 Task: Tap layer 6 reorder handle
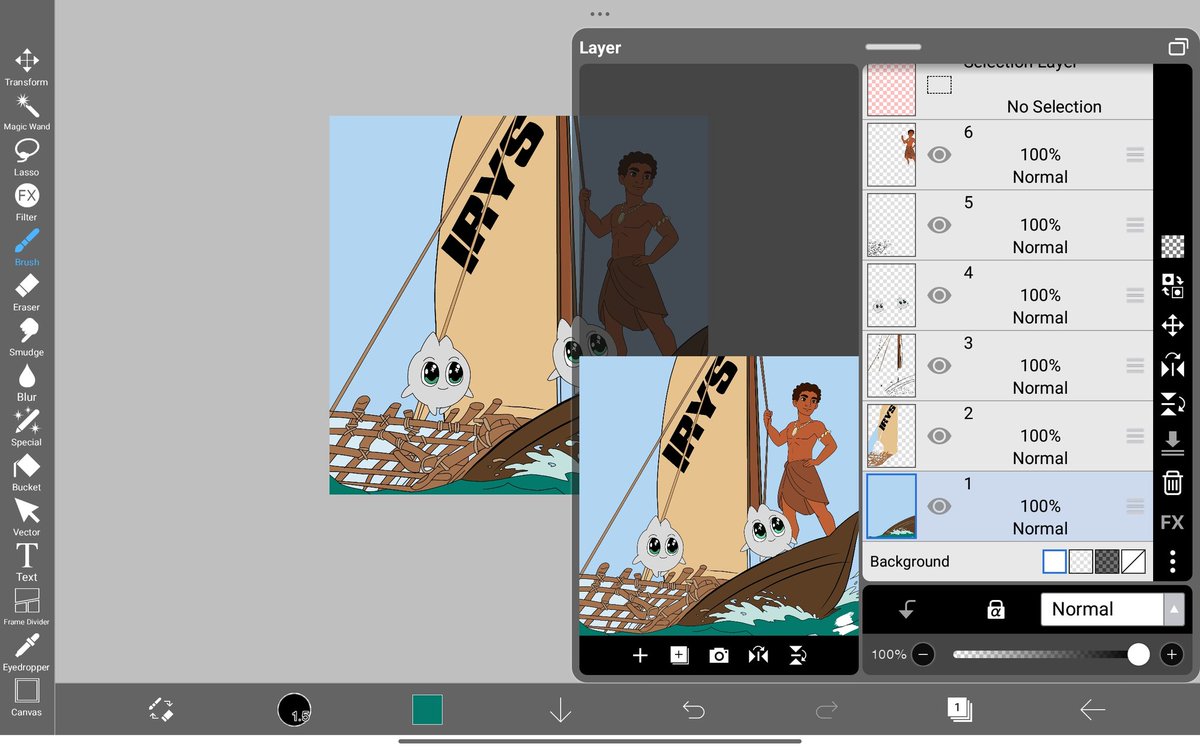click(1134, 155)
